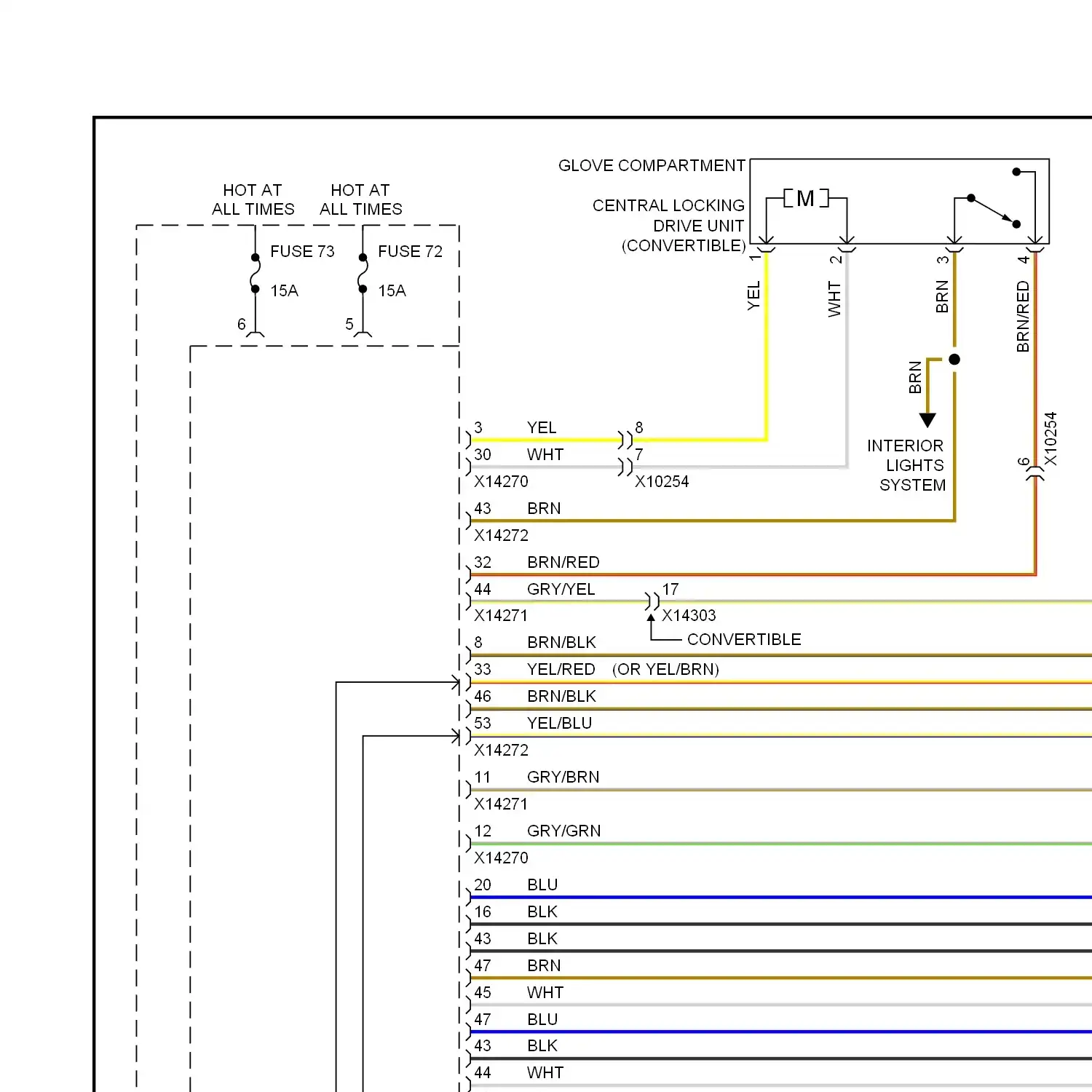Click the YEL/RED wire label
Viewport: 1092px width, 1092px height.
click(561, 669)
